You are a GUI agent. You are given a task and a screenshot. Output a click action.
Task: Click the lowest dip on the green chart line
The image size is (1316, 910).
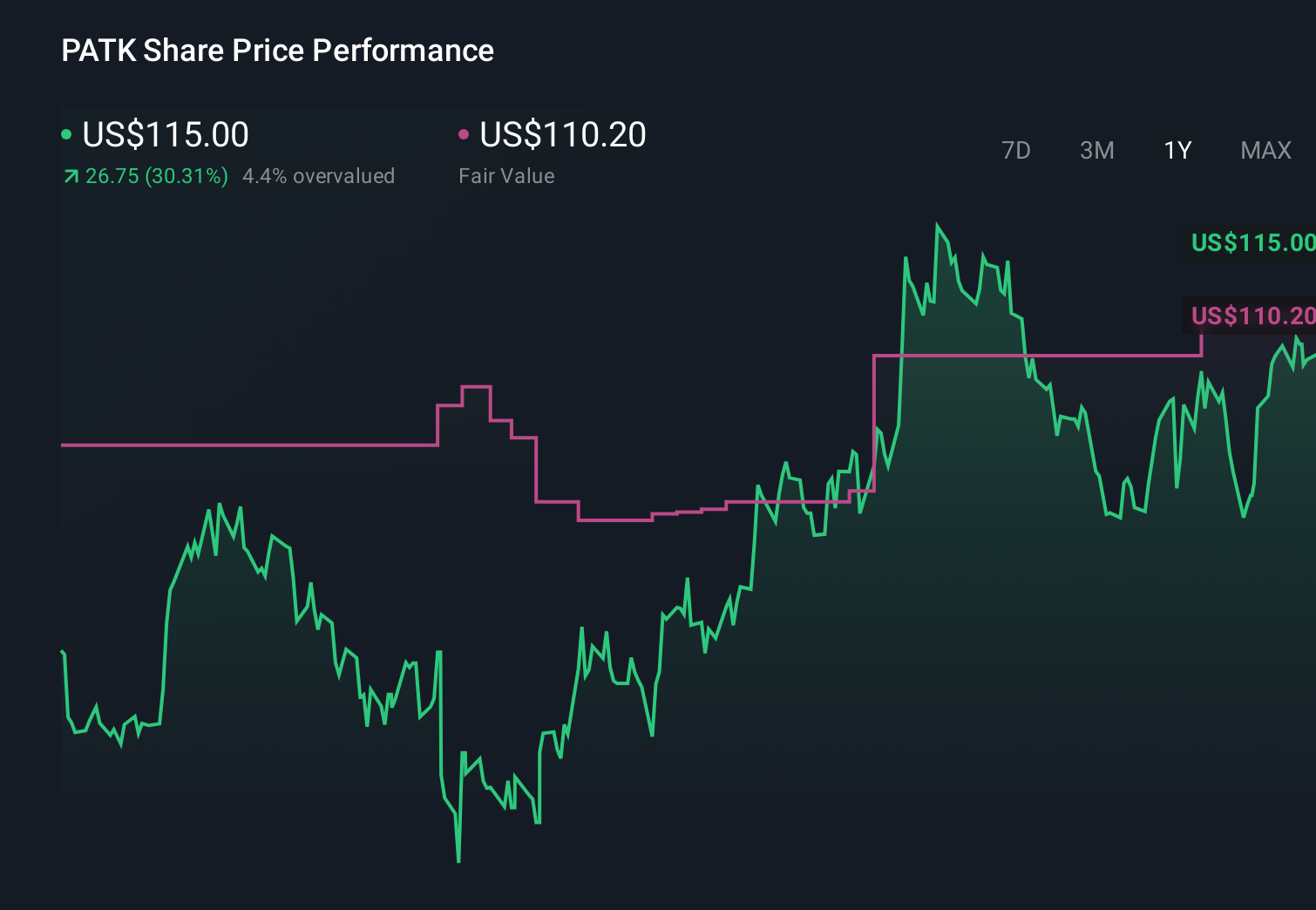[x=458, y=860]
